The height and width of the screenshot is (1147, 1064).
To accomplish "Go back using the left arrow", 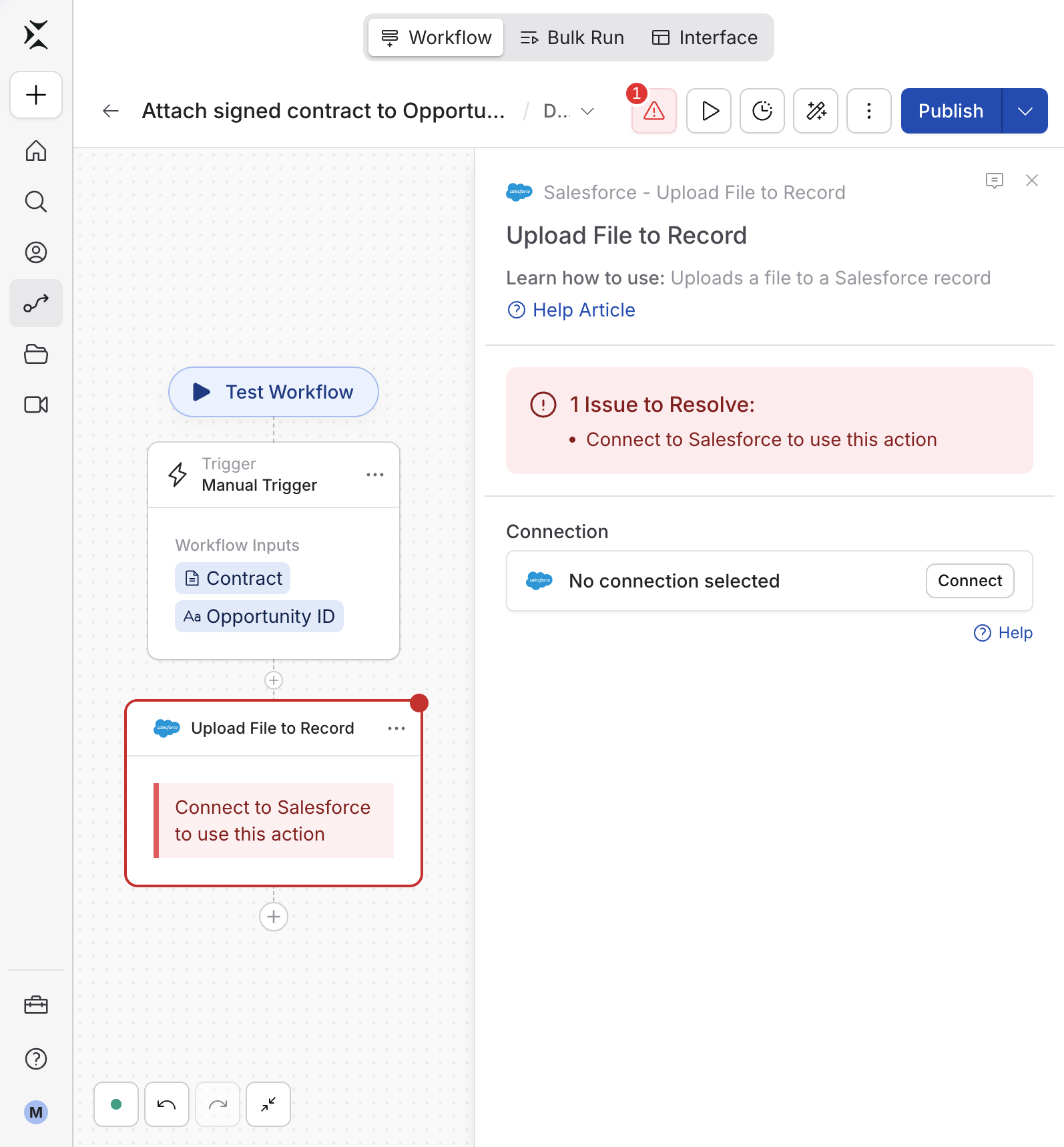I will 111,111.
